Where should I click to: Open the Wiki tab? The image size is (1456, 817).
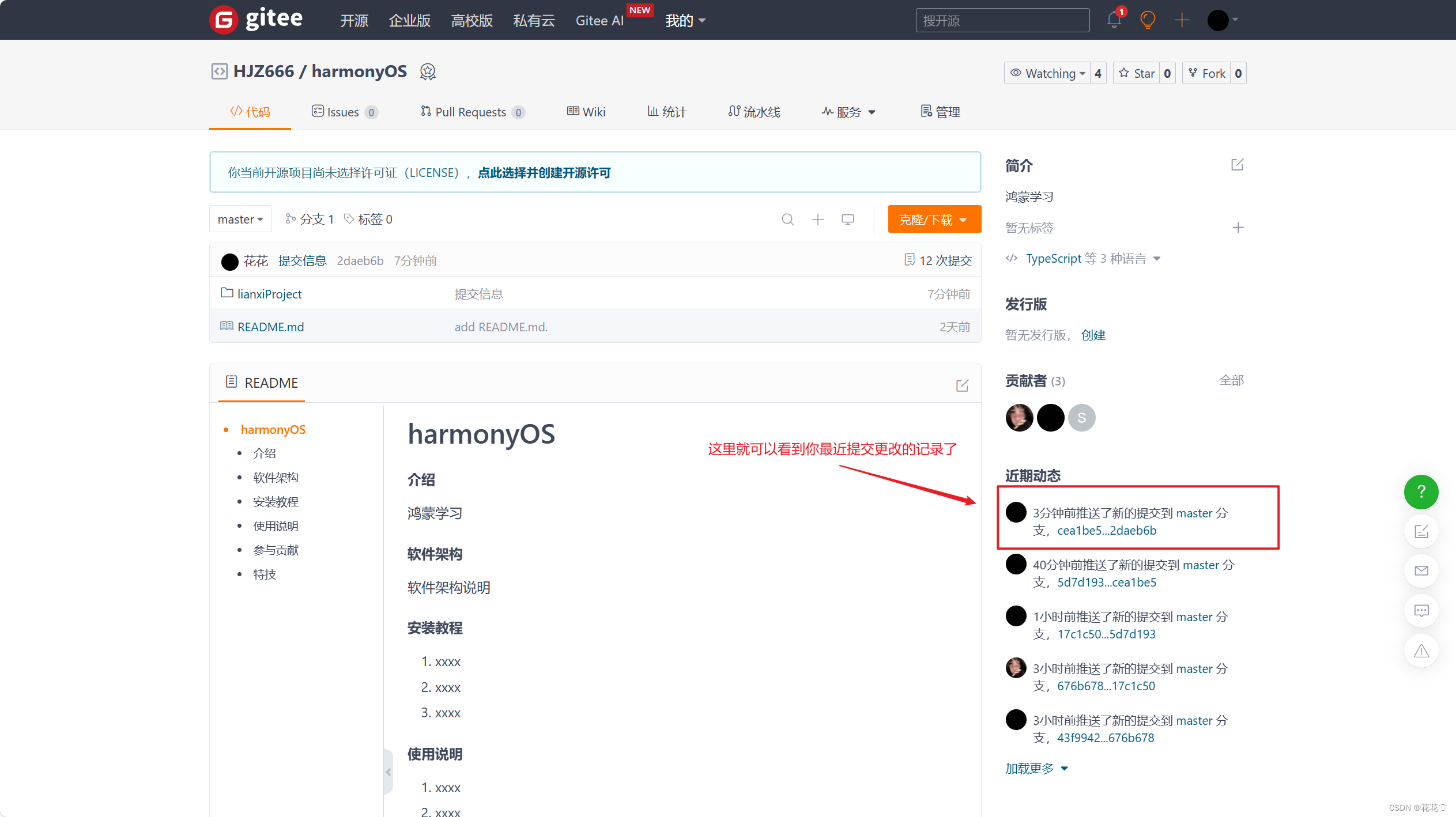(586, 112)
